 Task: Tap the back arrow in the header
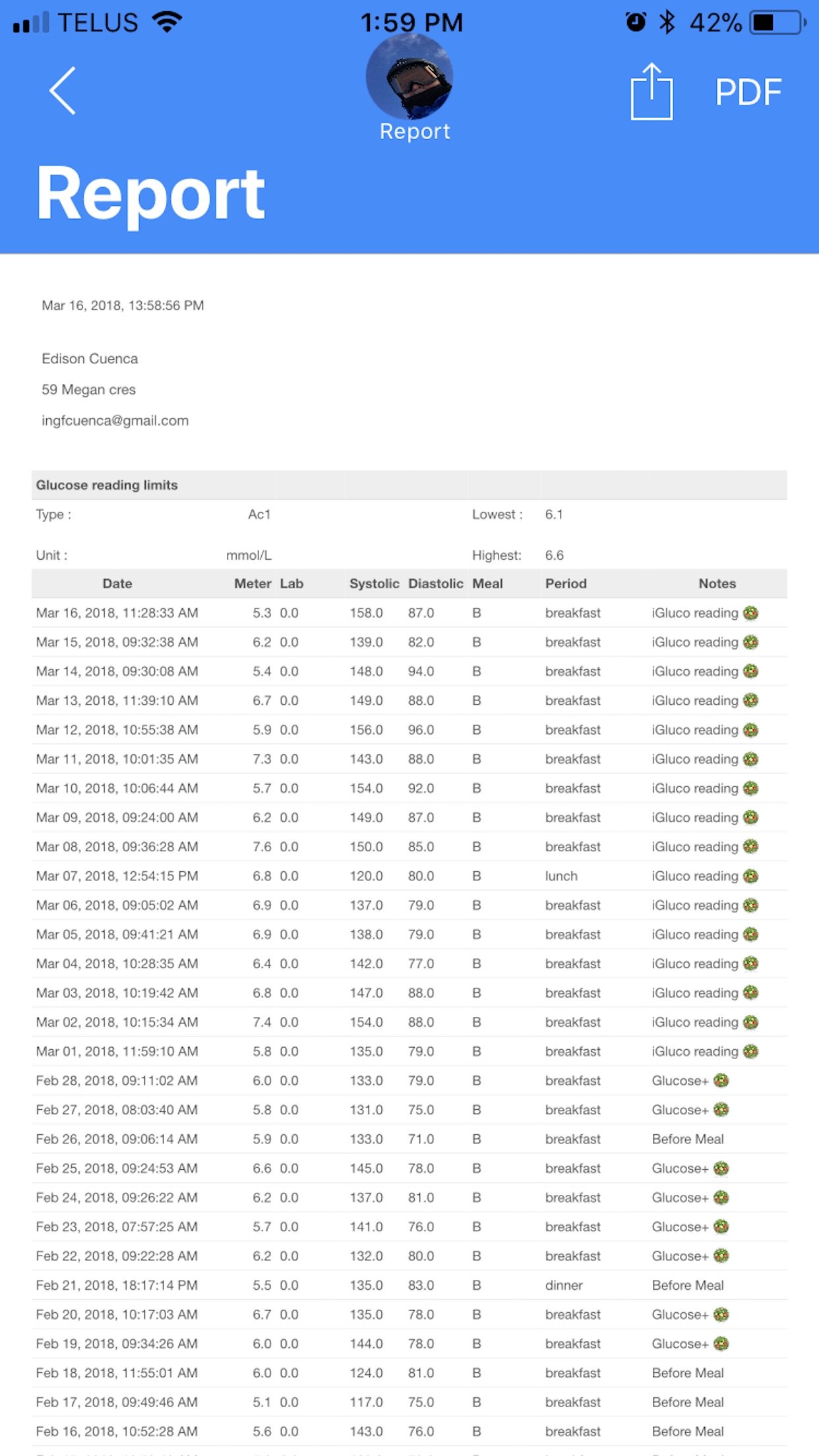pyautogui.click(x=63, y=91)
